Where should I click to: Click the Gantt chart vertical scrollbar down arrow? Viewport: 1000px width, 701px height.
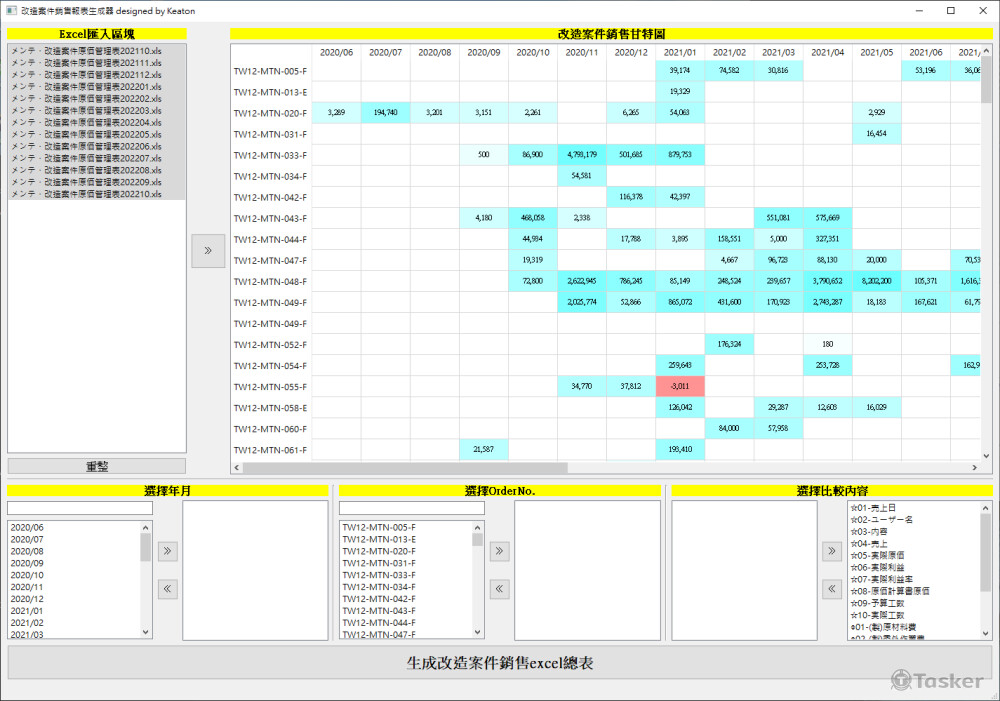[x=986, y=453]
